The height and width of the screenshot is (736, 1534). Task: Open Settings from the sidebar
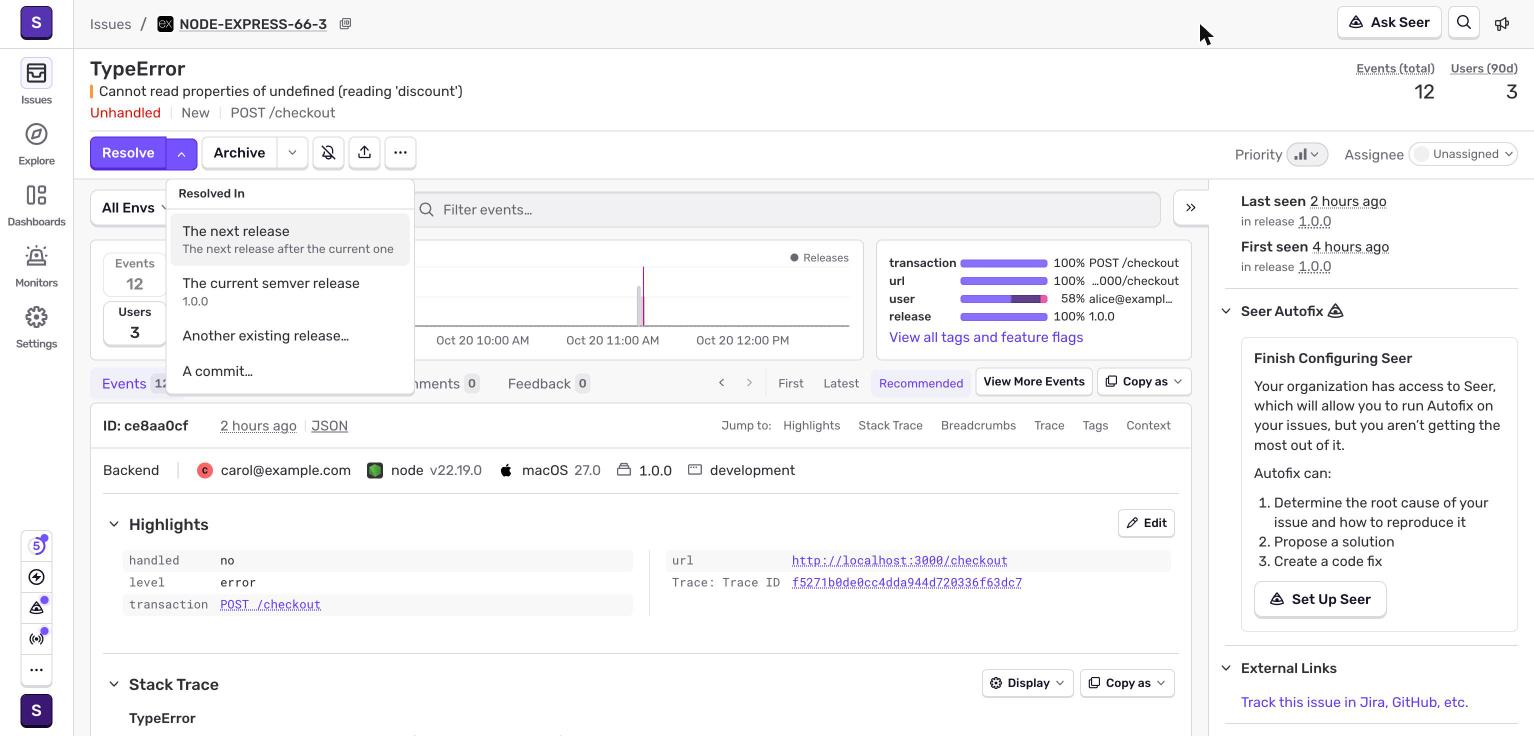point(36,326)
